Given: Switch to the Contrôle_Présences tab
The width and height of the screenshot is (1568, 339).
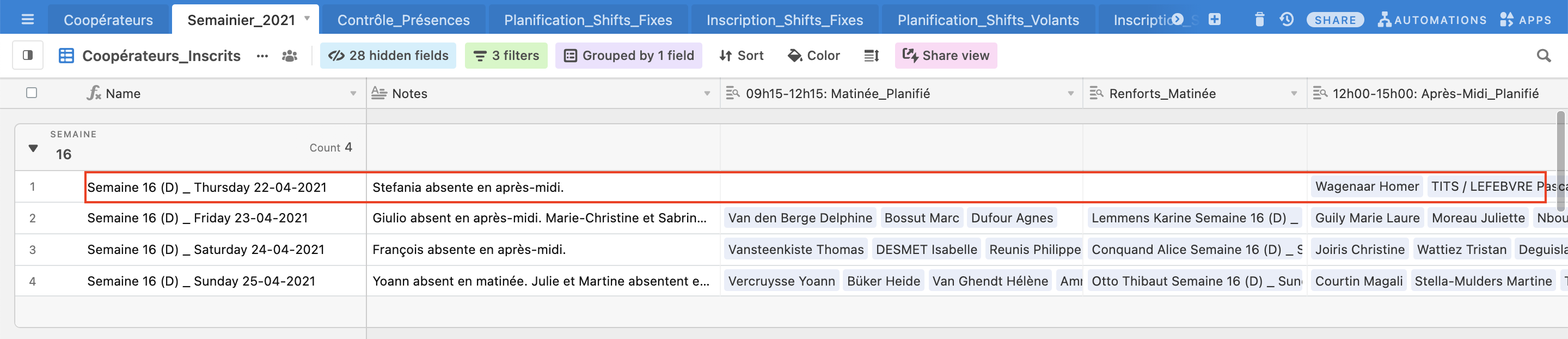Looking at the screenshot, I should coord(403,20).
